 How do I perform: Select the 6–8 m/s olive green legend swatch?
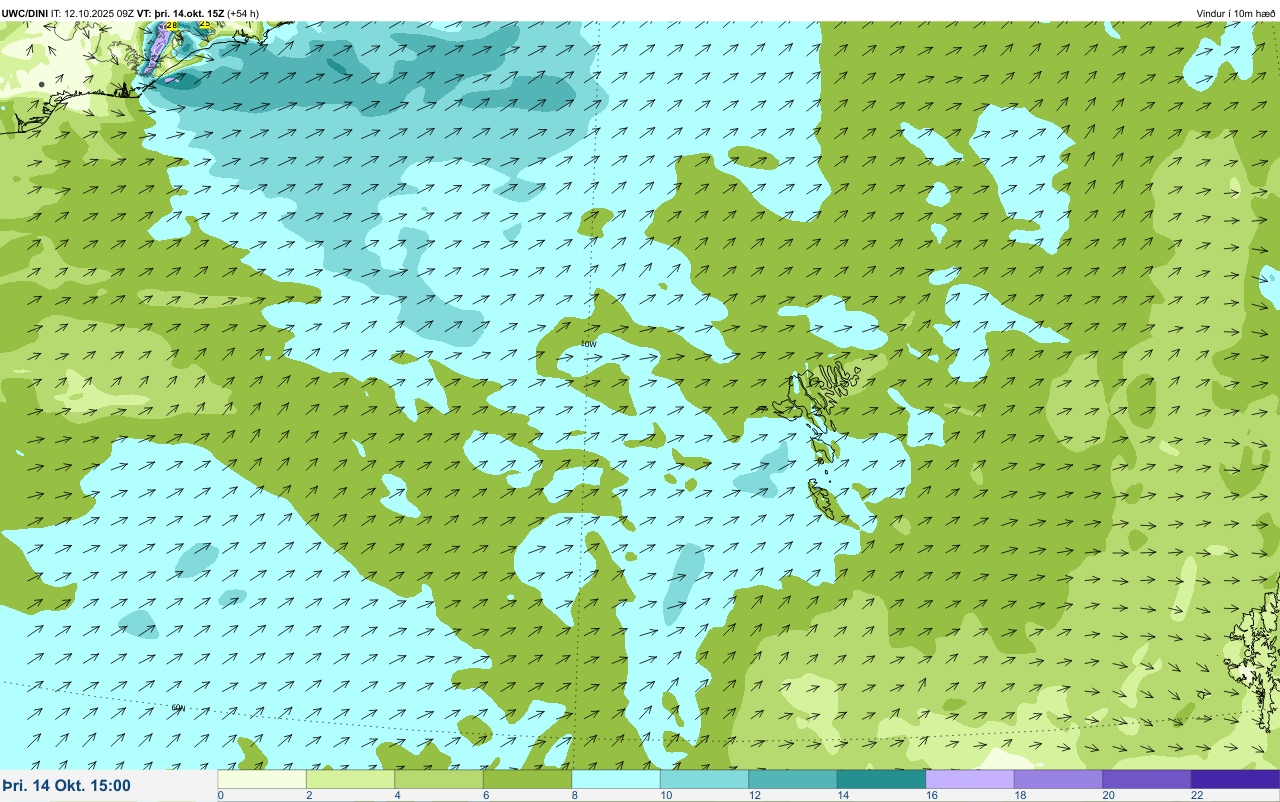[x=527, y=779]
